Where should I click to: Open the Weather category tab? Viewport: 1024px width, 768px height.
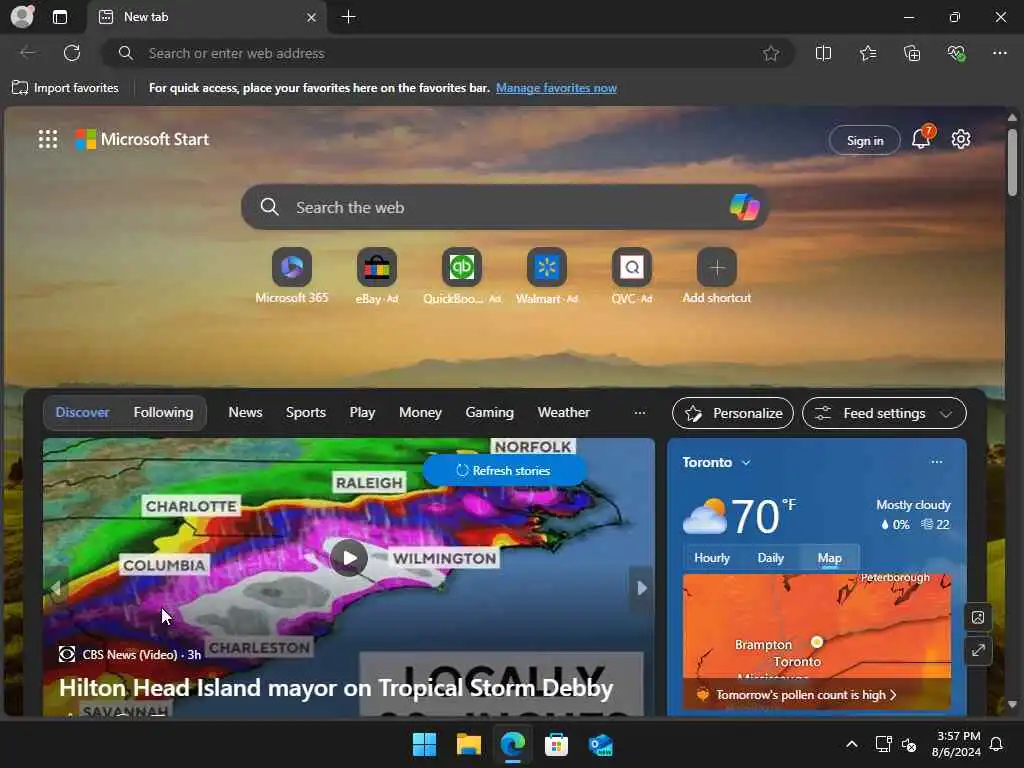[564, 412]
